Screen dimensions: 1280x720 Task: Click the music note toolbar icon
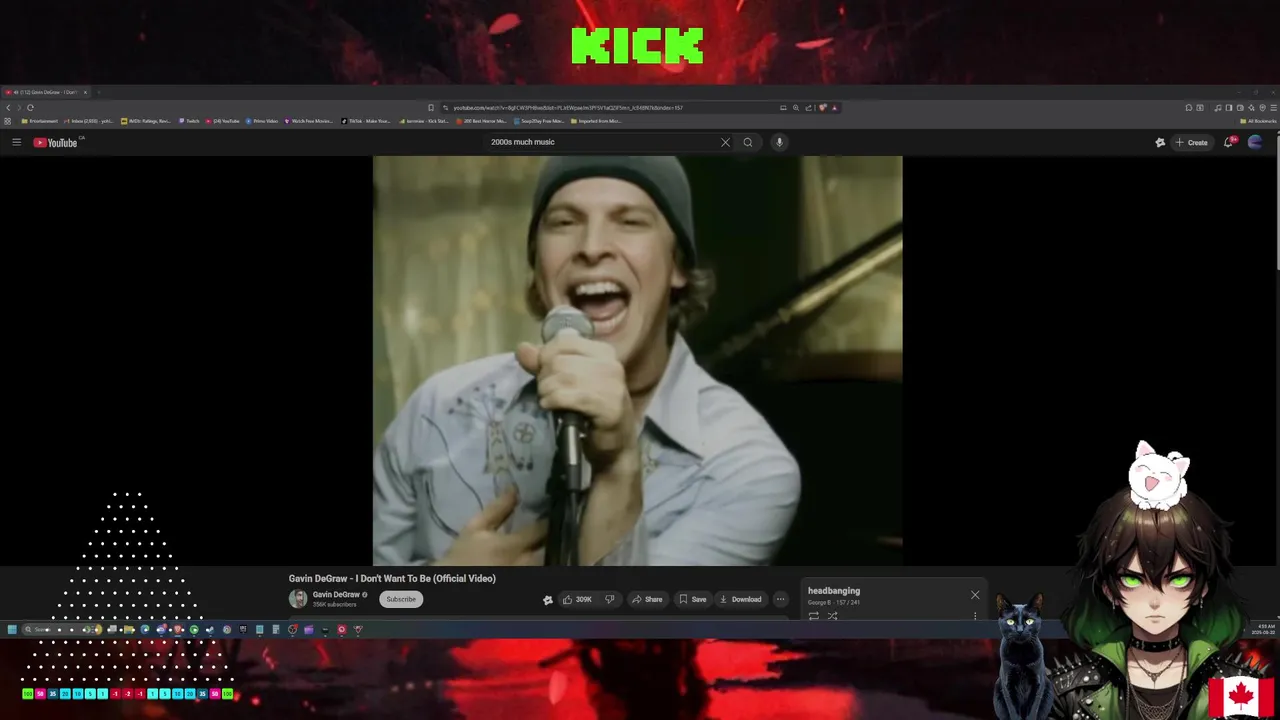point(1217,108)
